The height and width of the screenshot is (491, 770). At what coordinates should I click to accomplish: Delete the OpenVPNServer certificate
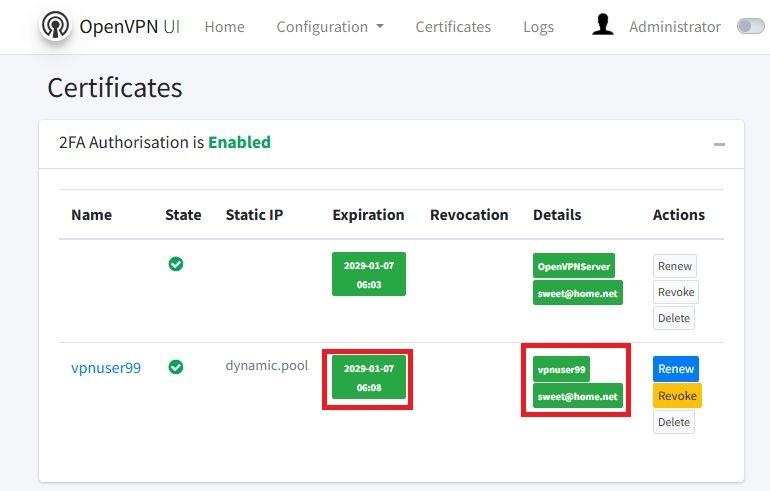(x=674, y=318)
